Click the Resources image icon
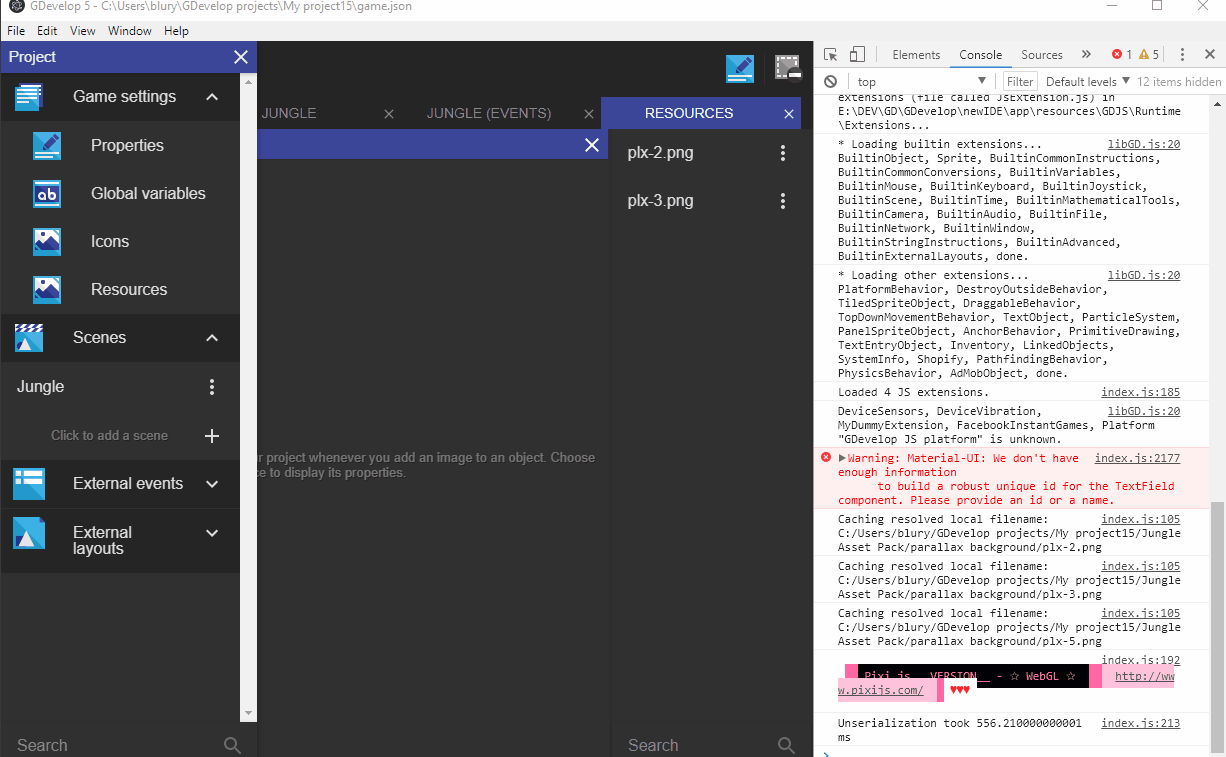This screenshot has height=757, width=1226. point(47,289)
